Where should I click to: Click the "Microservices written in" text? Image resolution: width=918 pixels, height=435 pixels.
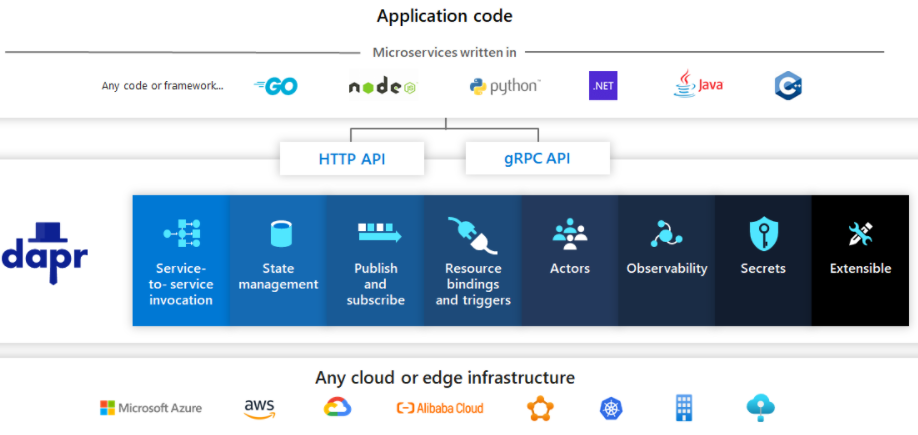(444, 53)
